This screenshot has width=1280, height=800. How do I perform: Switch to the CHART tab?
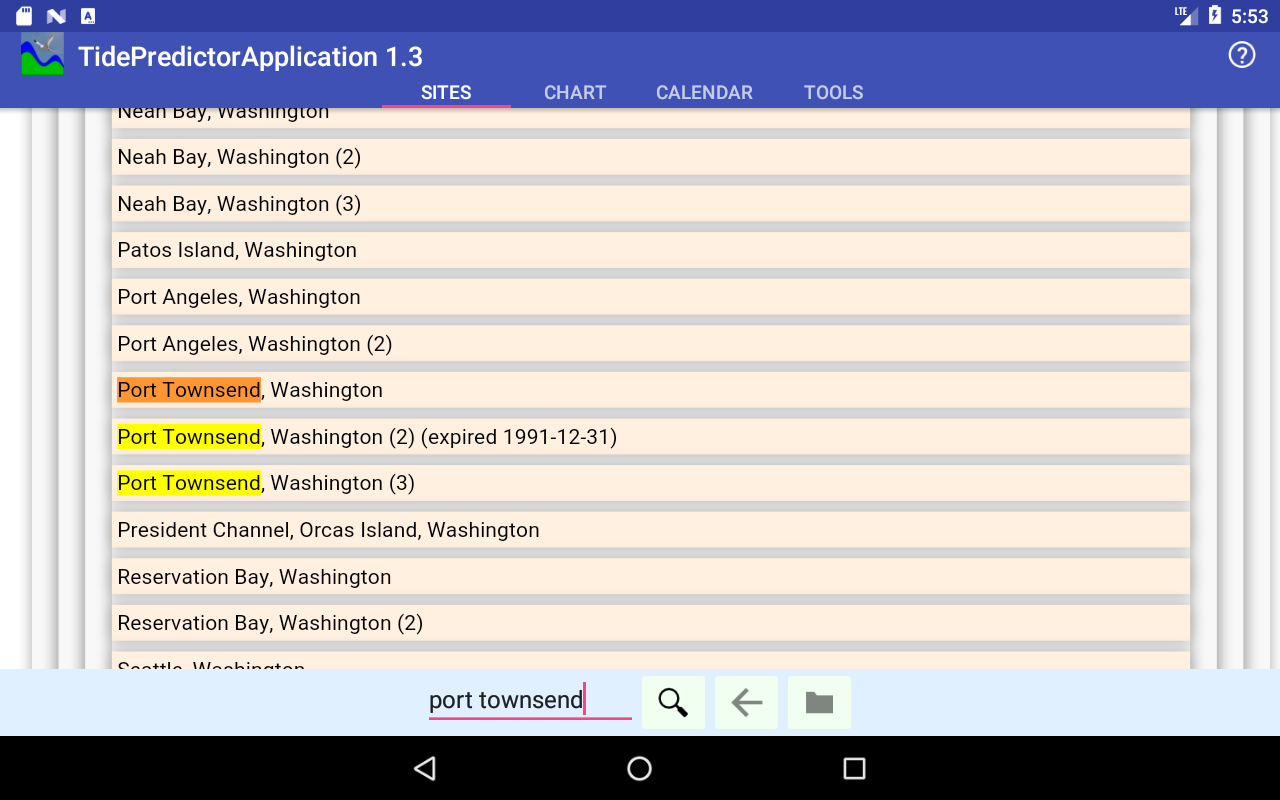(575, 92)
